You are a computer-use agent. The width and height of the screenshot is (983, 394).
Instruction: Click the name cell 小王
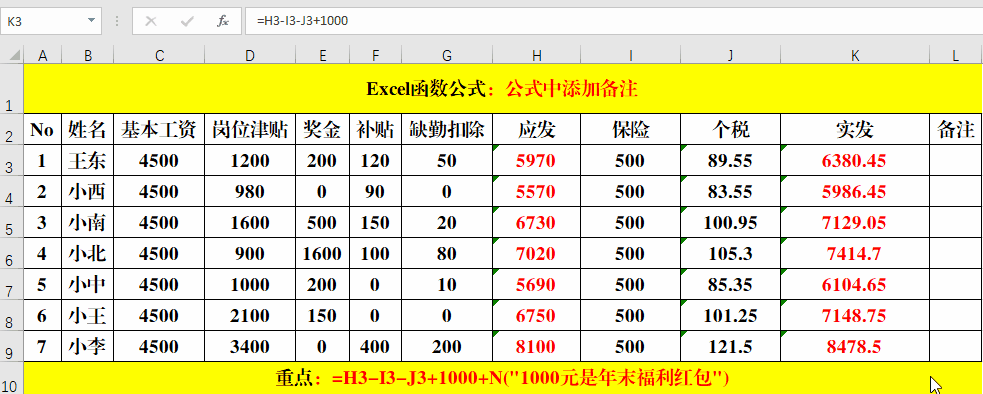pos(88,316)
